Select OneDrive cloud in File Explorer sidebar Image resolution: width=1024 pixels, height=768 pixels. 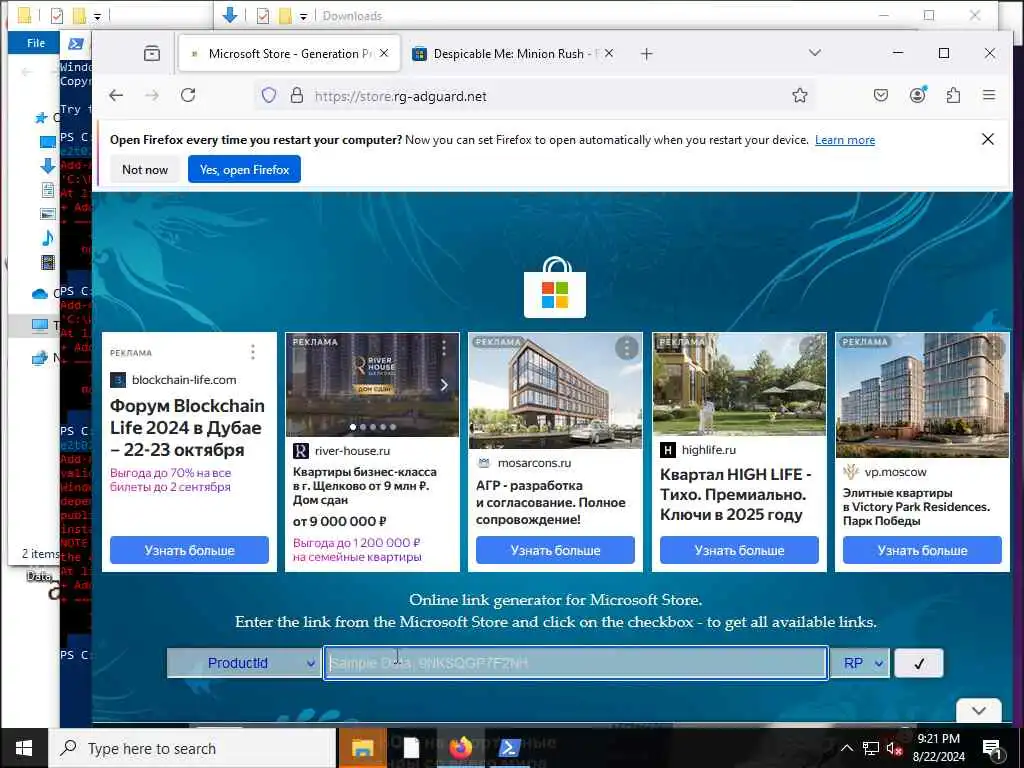tap(40, 294)
